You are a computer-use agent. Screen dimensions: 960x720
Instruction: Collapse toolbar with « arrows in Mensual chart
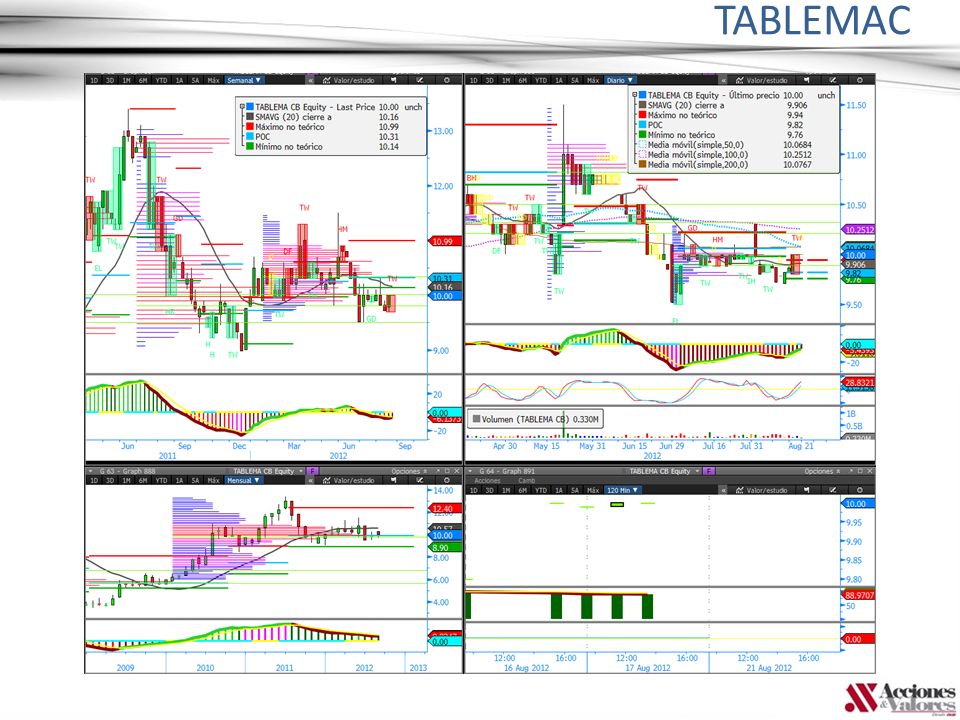(x=310, y=481)
